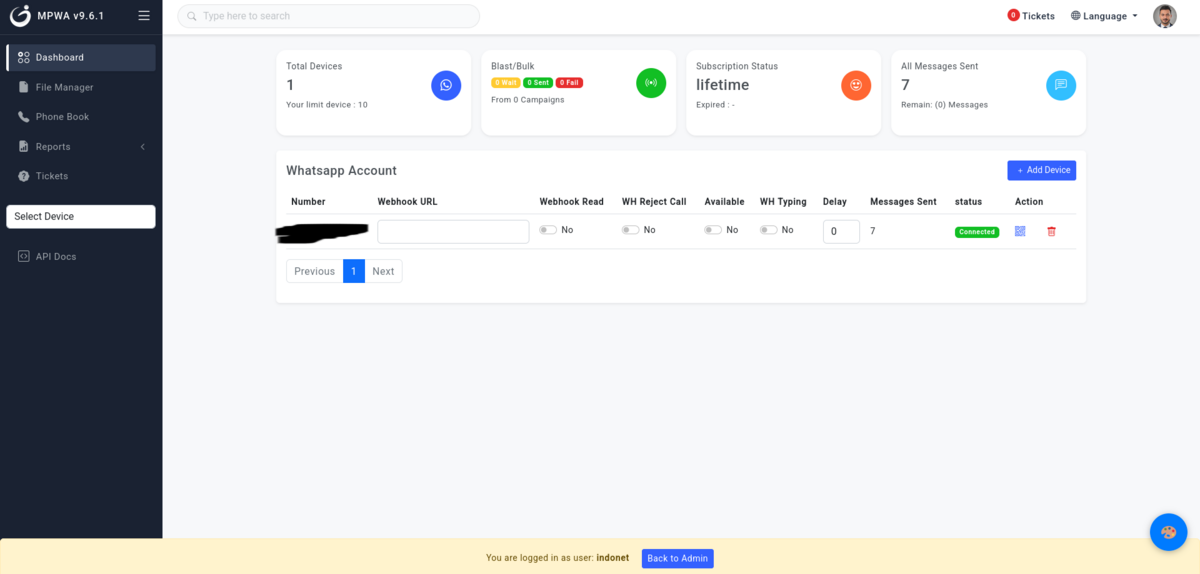This screenshot has height=574, width=1200.
Task: Turn on the Available switch
Action: 712,230
